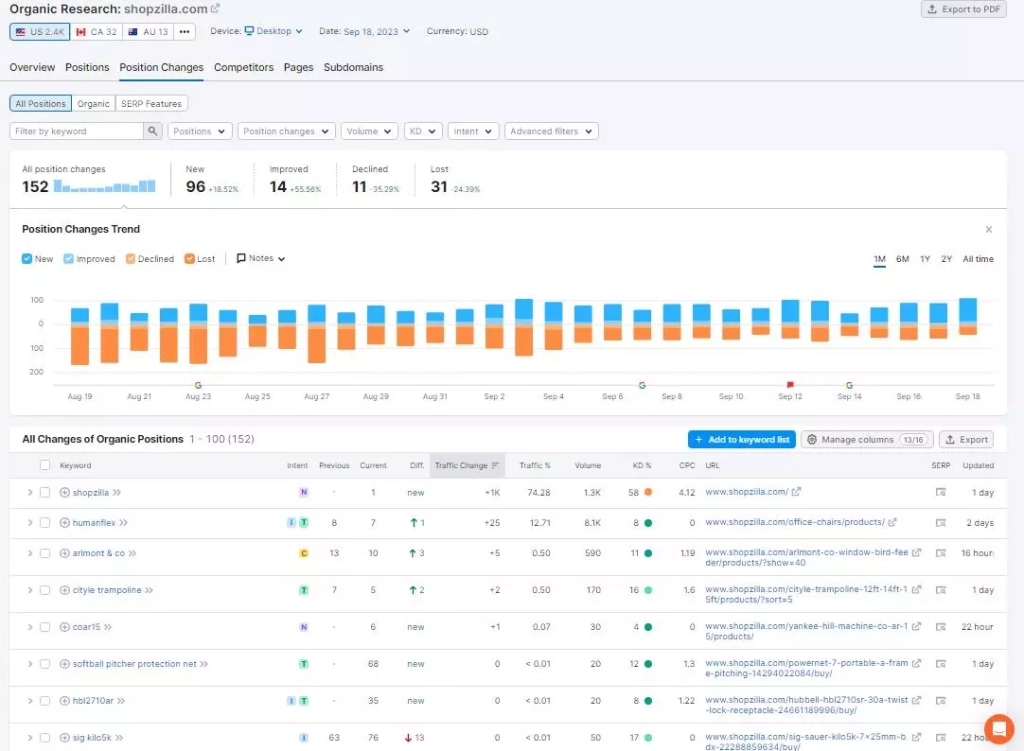The image size is (1024, 751).
Task: Switch to the Overview tab
Action: coord(32,67)
